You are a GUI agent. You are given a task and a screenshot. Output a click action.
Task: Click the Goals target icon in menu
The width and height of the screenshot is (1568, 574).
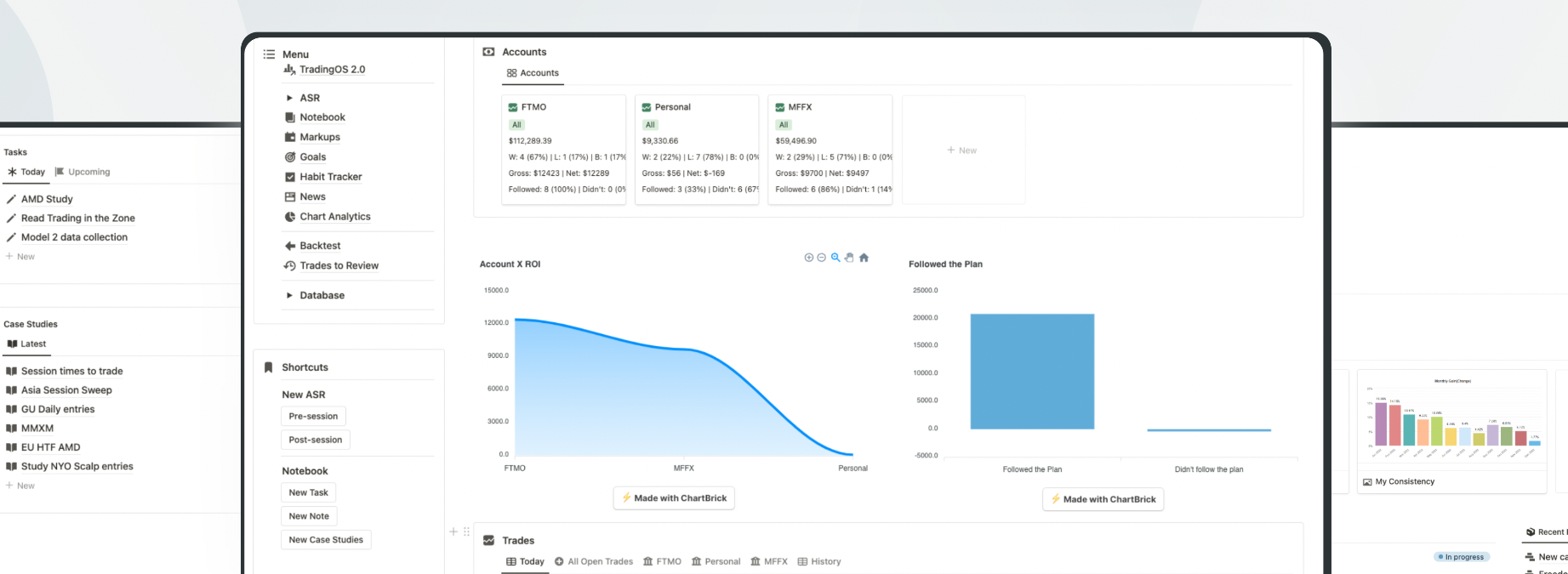290,157
